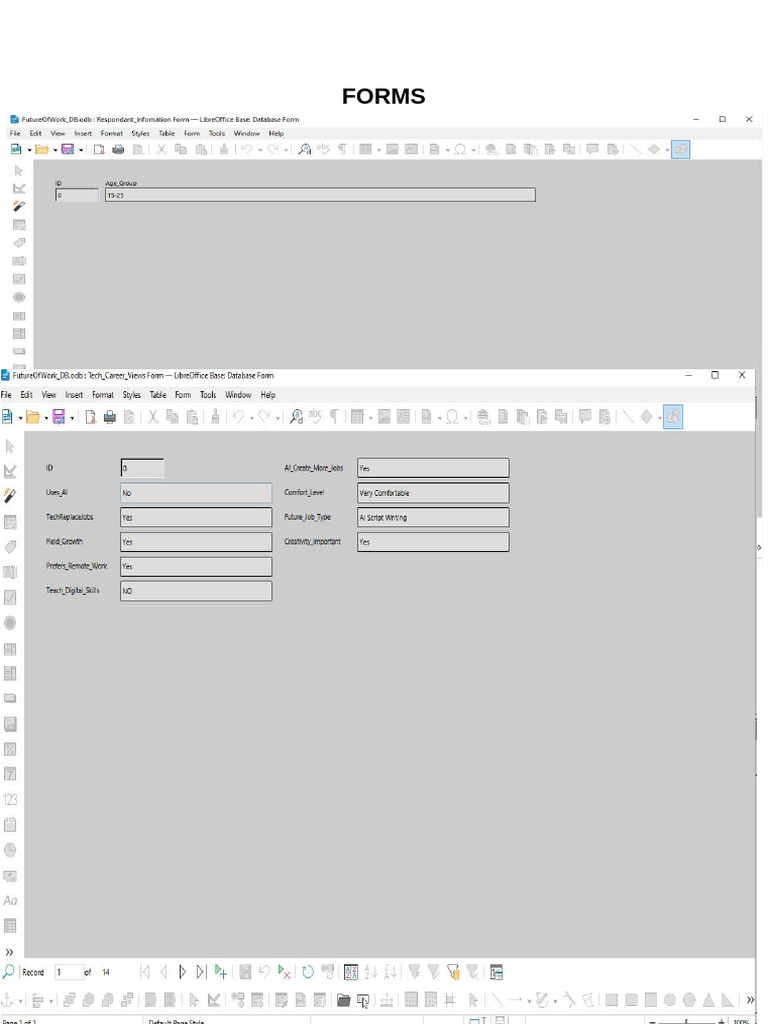Open Window menu in Respondant_Infomation Form
The height and width of the screenshot is (1024, 768).
tap(246, 133)
